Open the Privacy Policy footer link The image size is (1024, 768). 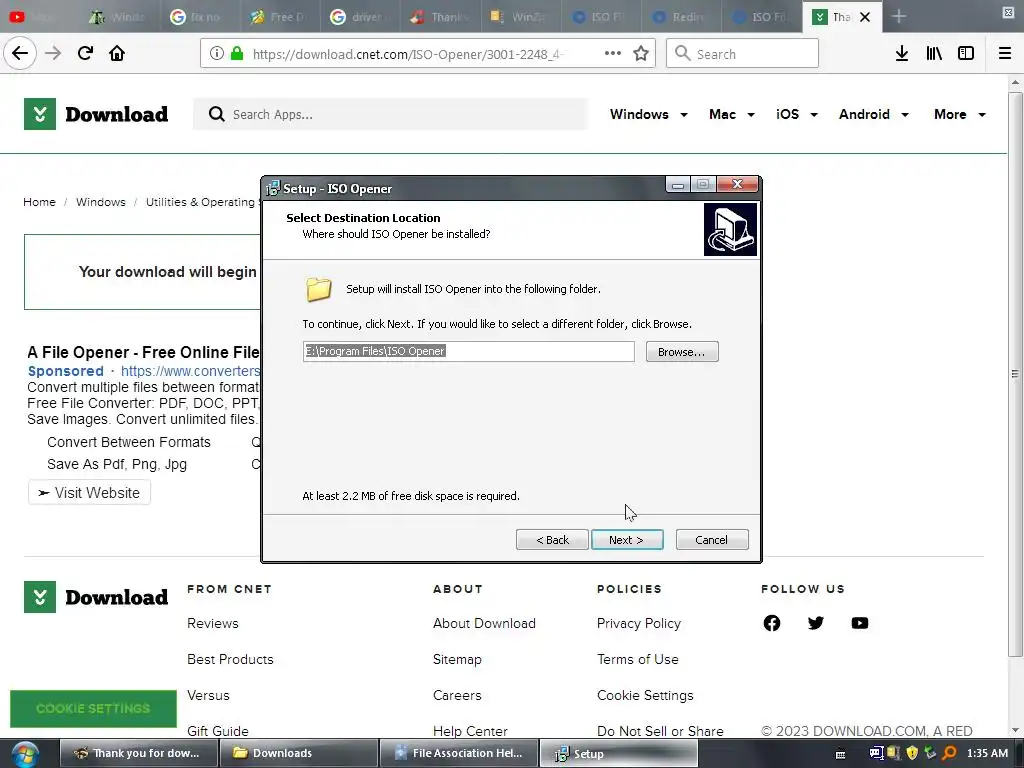[639, 623]
